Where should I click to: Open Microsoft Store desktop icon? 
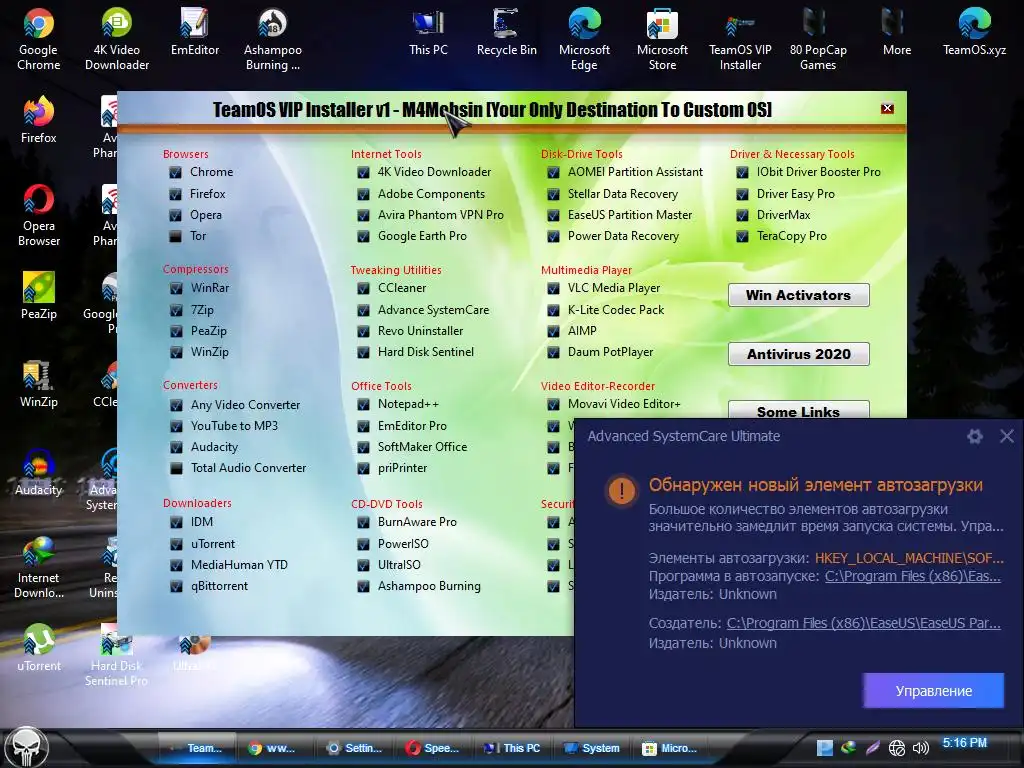pyautogui.click(x=662, y=39)
